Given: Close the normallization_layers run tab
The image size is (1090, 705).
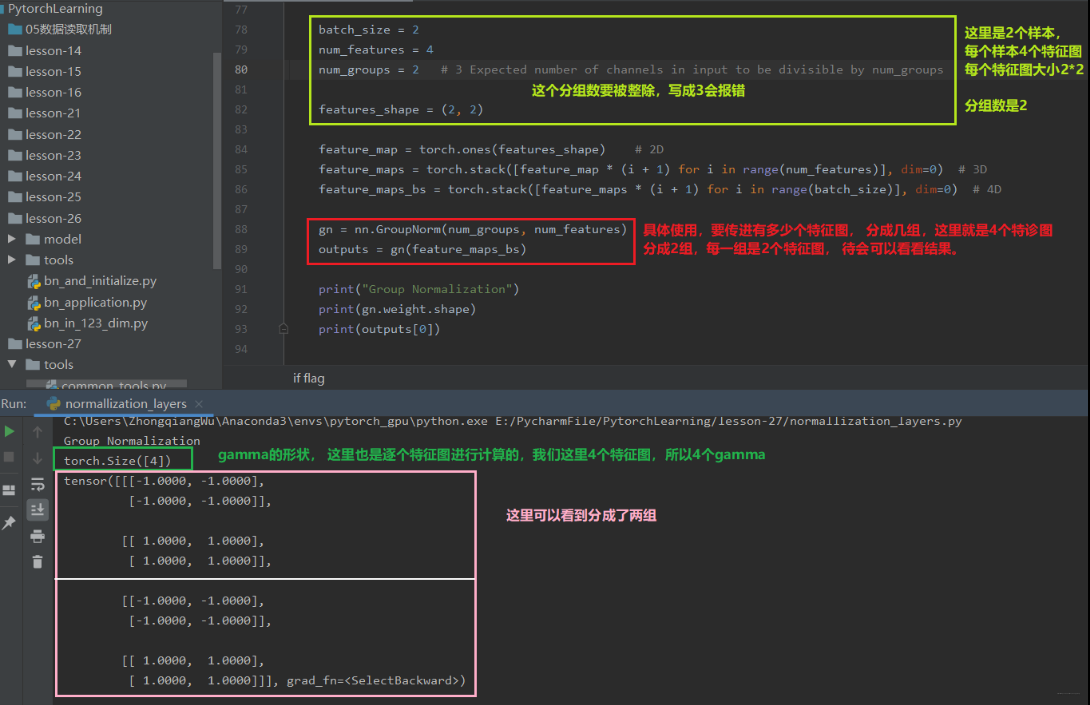Looking at the screenshot, I should click(199, 403).
